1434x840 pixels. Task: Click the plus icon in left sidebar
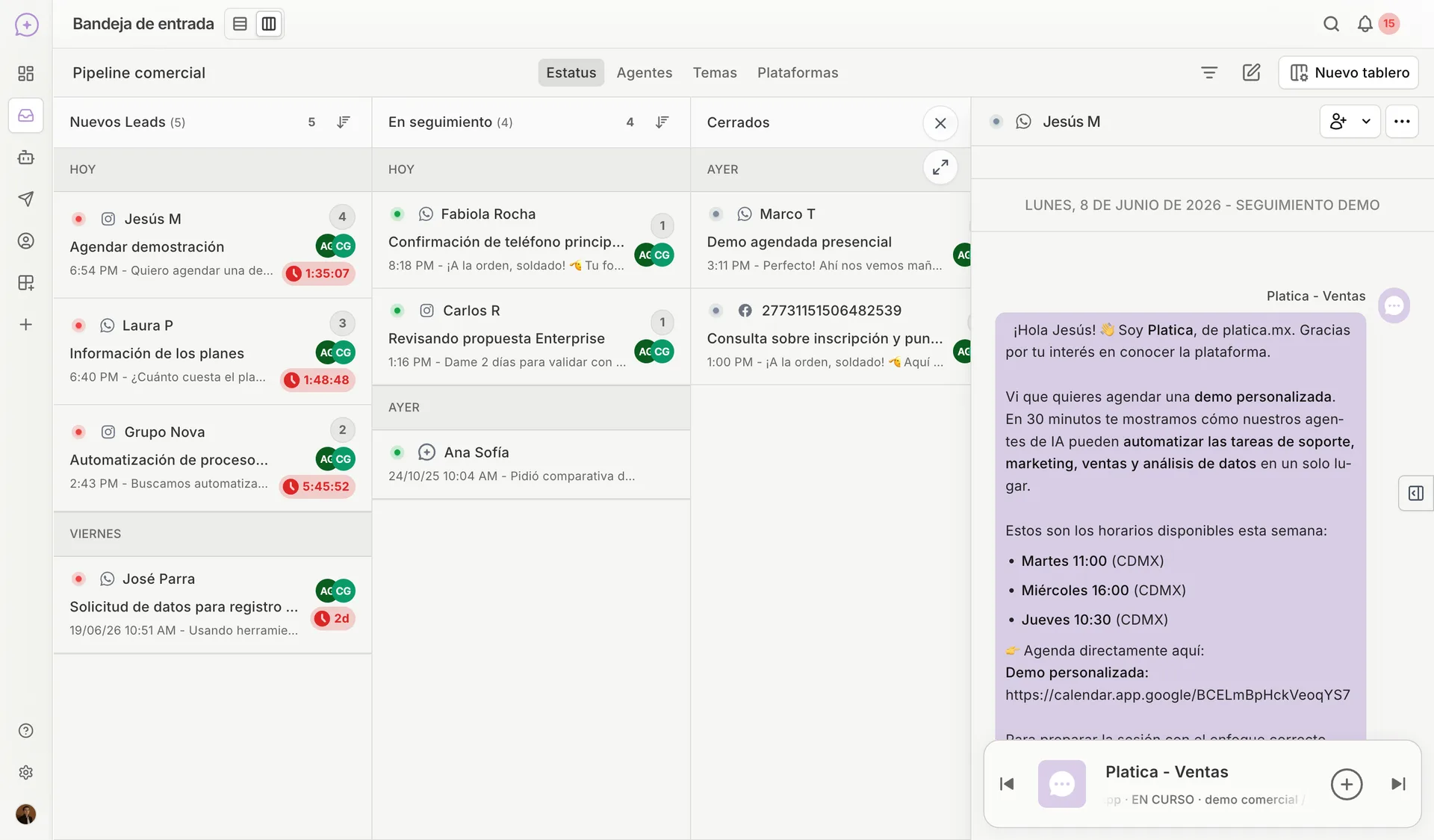(x=25, y=324)
